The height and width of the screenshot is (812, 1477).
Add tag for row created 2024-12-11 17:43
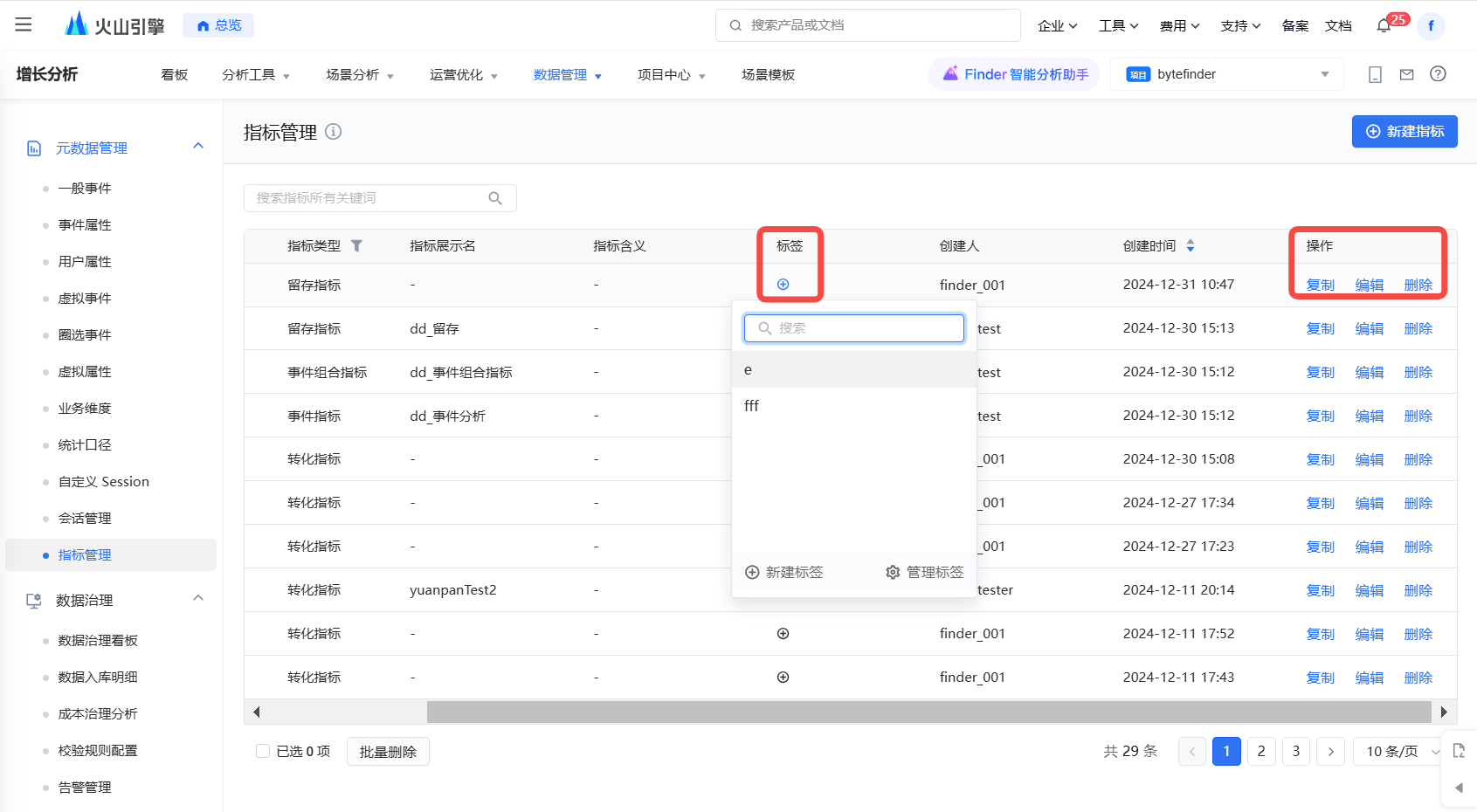(783, 678)
